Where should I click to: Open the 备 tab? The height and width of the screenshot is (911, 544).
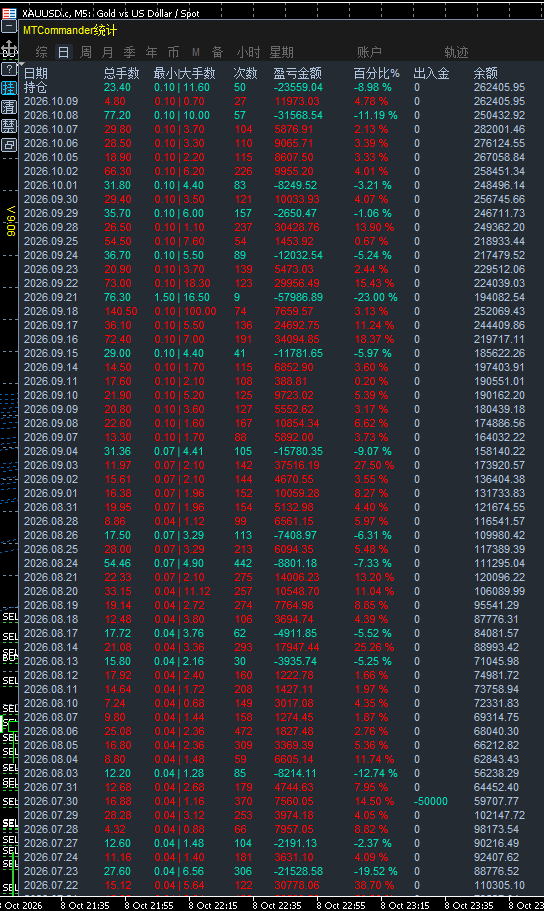[217, 52]
